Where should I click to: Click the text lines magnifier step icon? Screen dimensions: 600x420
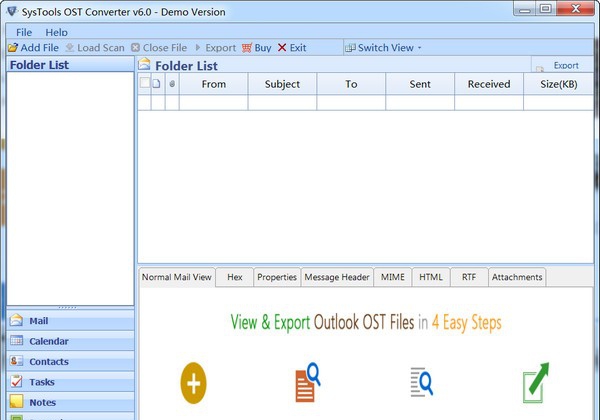[421, 382]
